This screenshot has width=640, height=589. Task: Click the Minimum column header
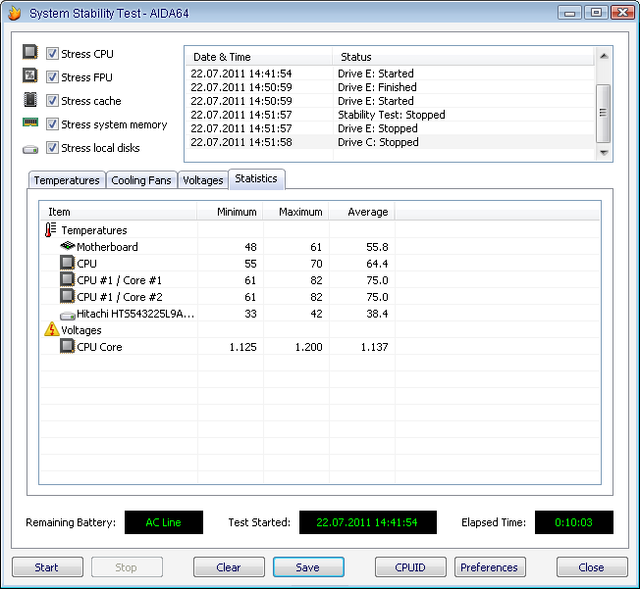tap(237, 212)
